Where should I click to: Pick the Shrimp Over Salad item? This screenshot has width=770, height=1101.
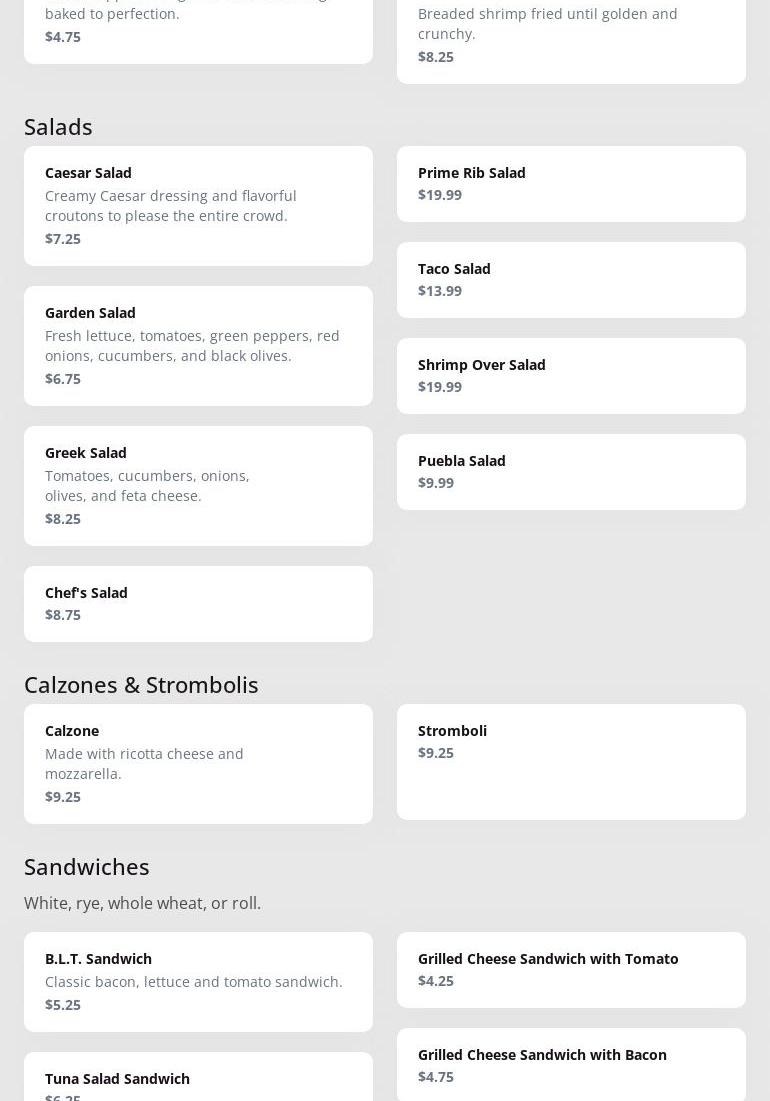pos(571,375)
